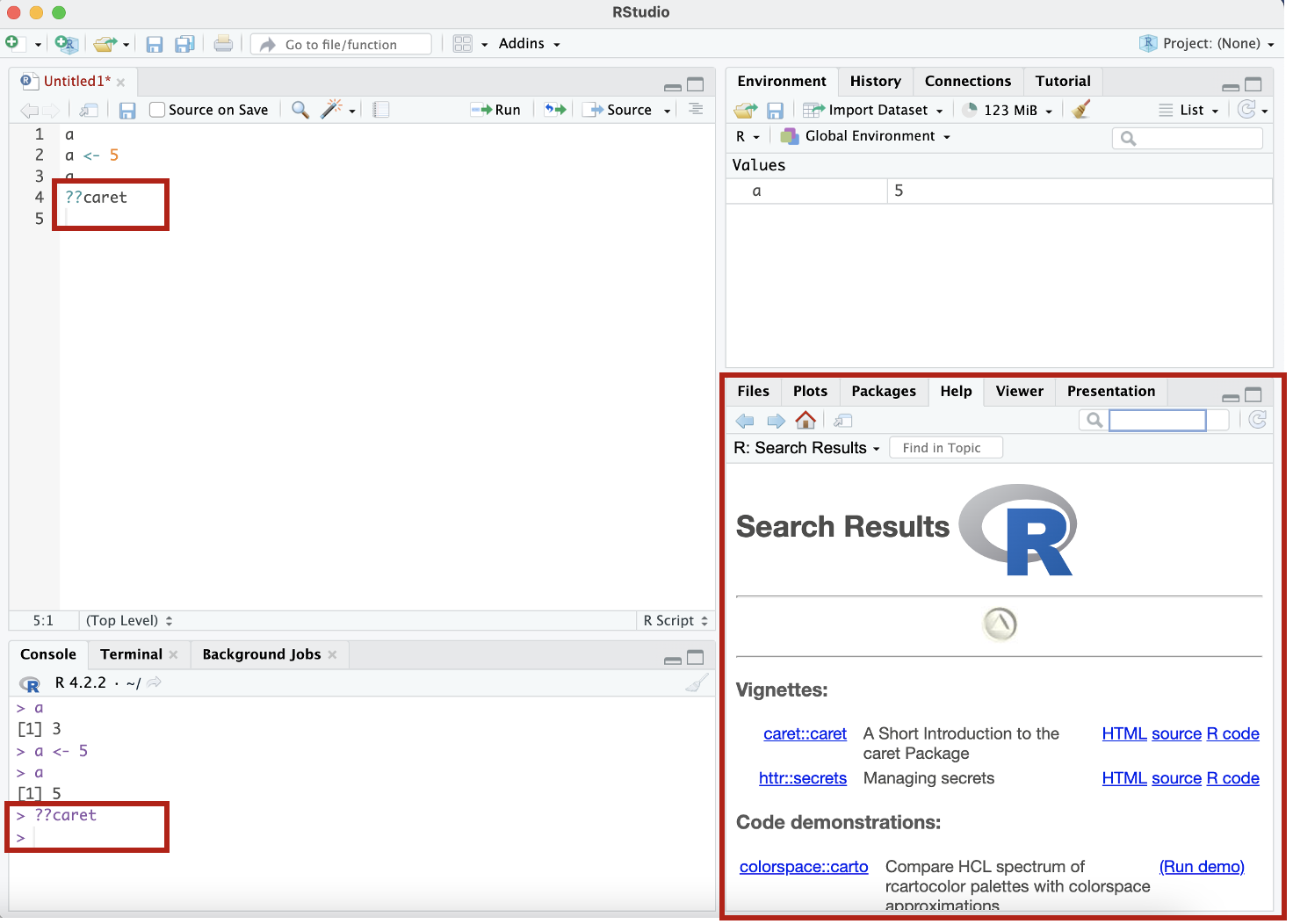
Task: Open Global Environment dropdown
Action: [x=865, y=136]
